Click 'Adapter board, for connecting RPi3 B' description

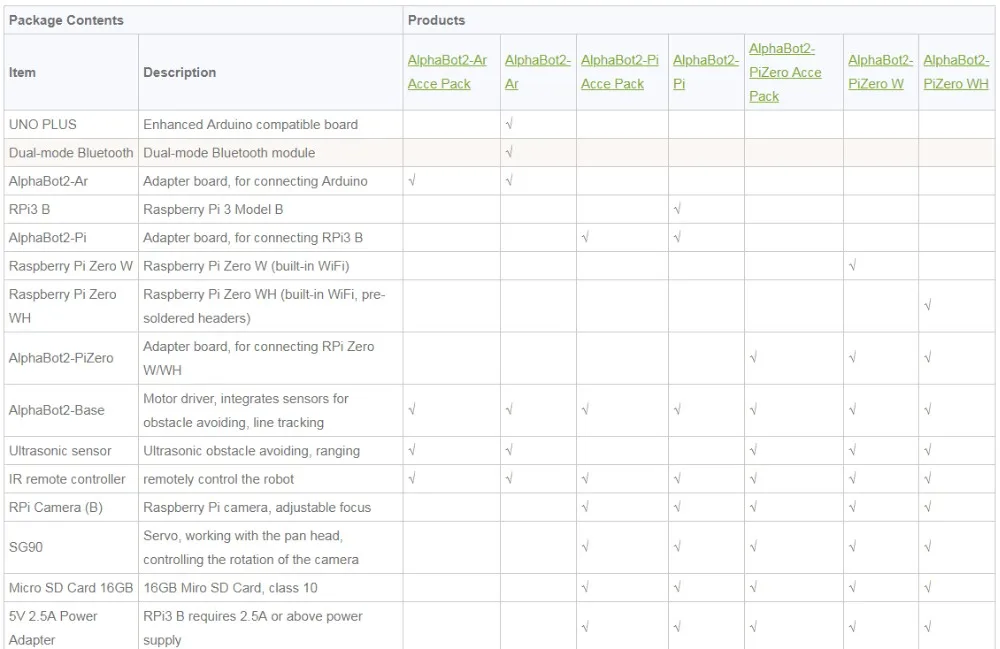point(253,238)
